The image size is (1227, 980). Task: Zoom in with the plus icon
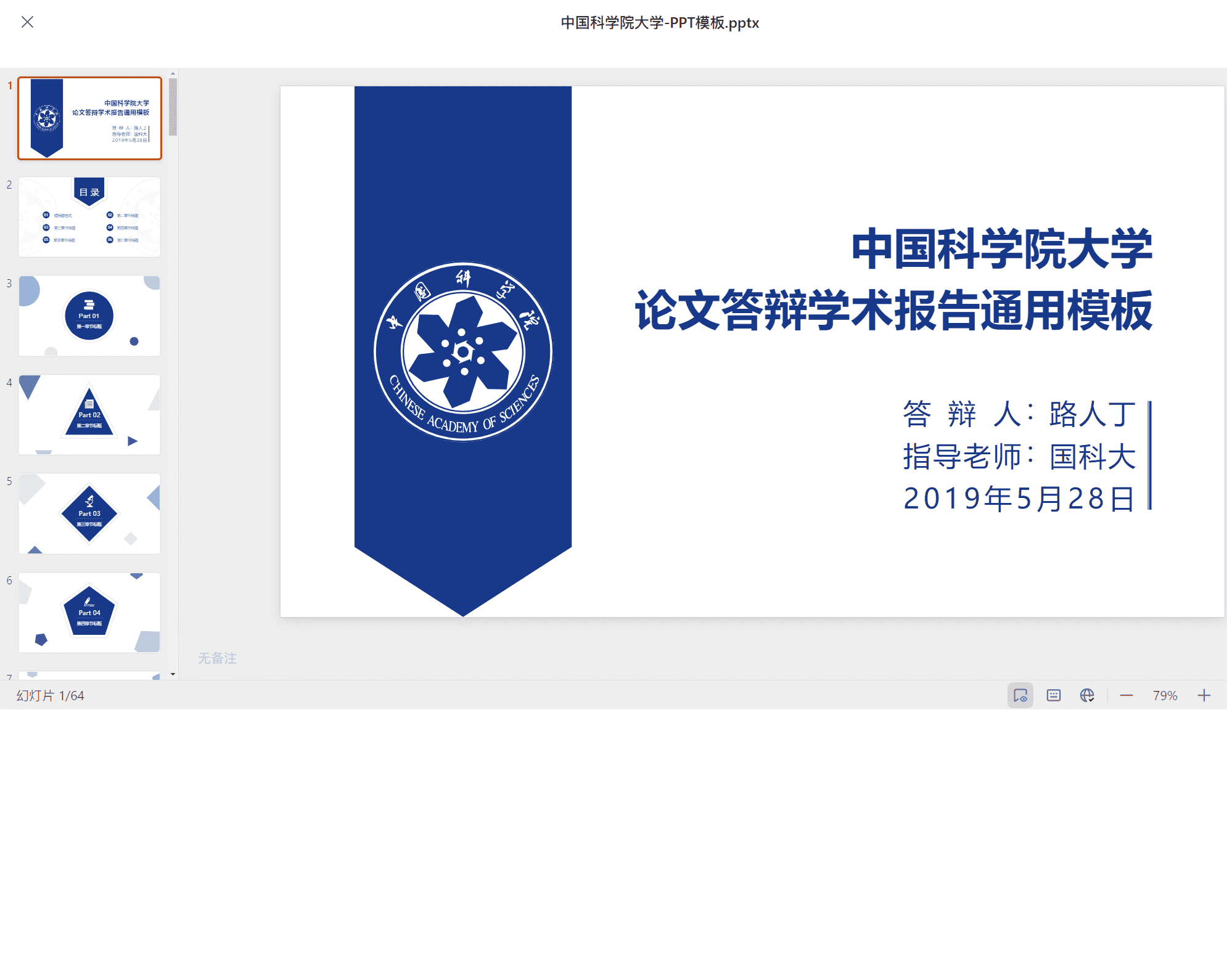1204,695
